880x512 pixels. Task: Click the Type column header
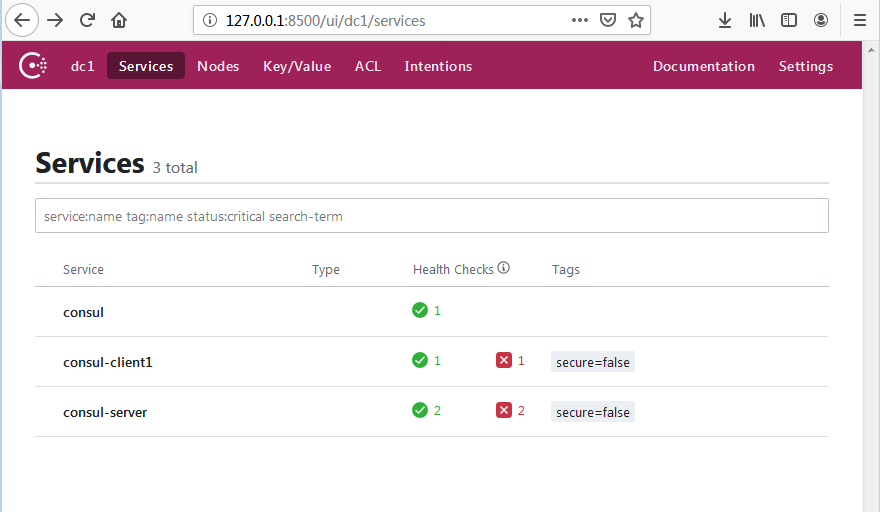[326, 270]
